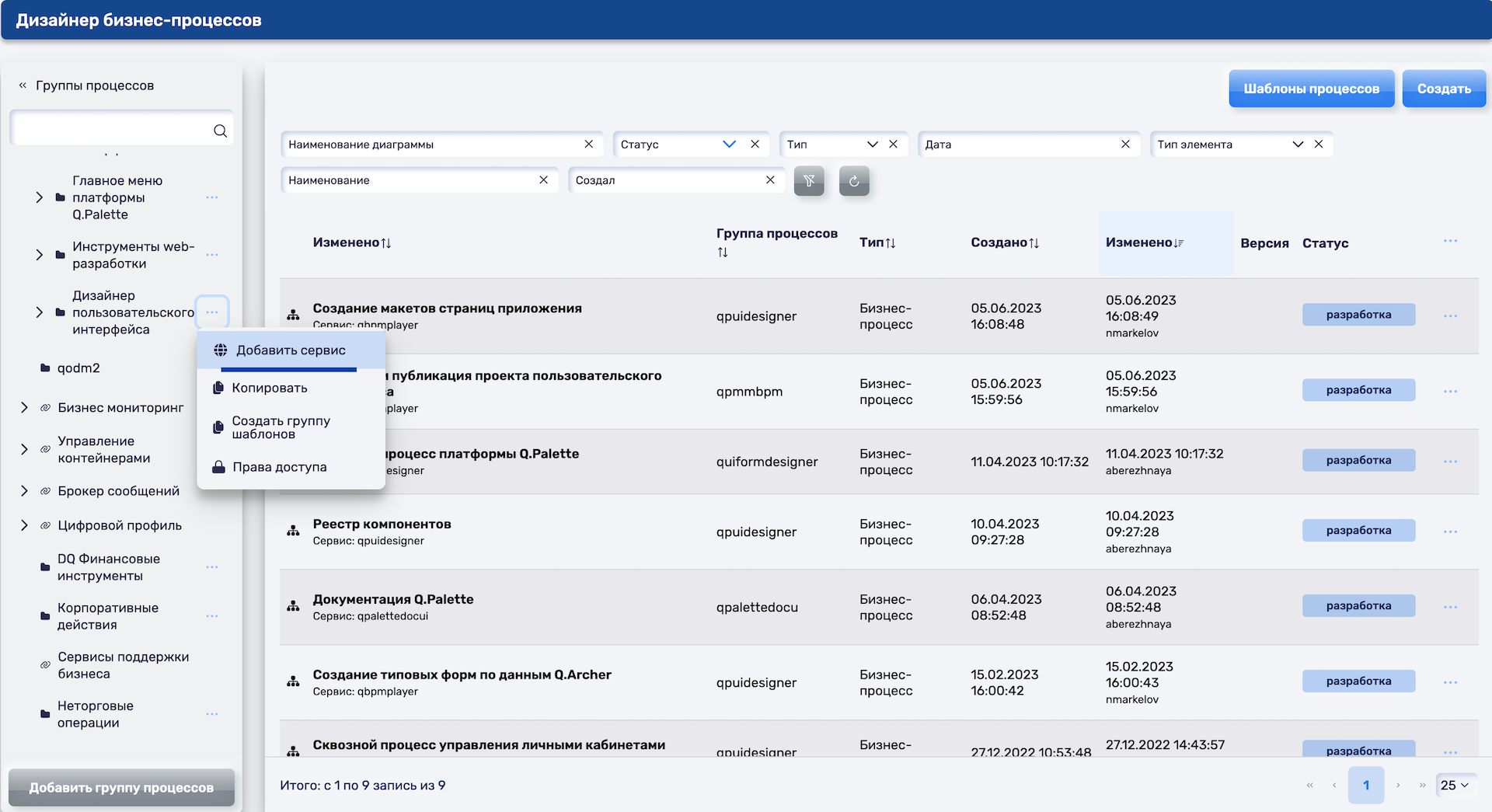Sort by the highlighted Изменено date column
The image size is (1492, 812).
[1145, 242]
